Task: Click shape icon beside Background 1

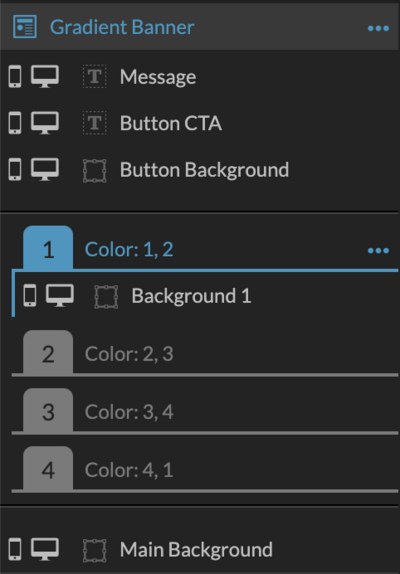Action: coord(106,297)
